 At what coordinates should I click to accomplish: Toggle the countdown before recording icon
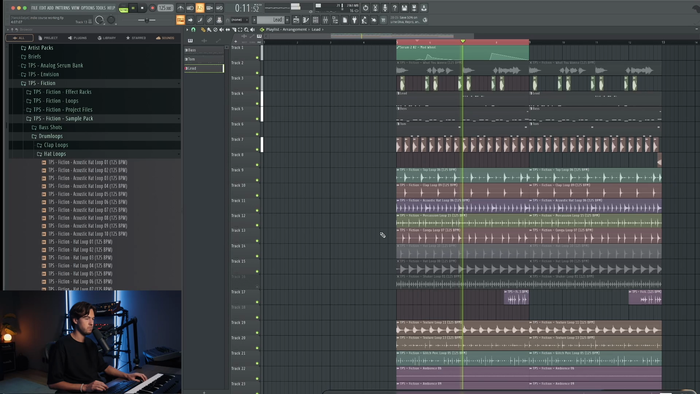click(200, 8)
